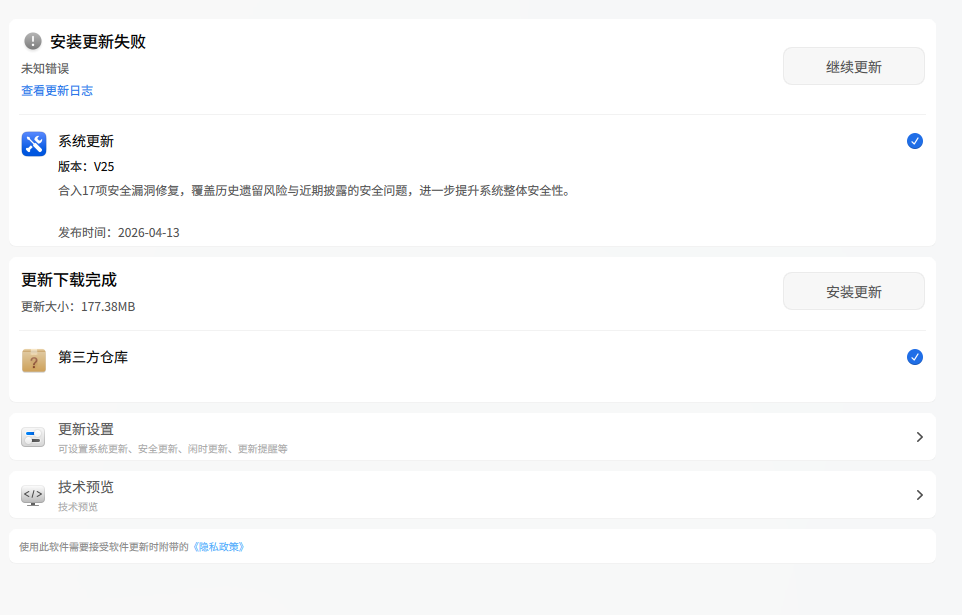Screen dimensions: 962x615
Task: Uncheck the 系统更新 blue checkmark
Action: pos(915,141)
